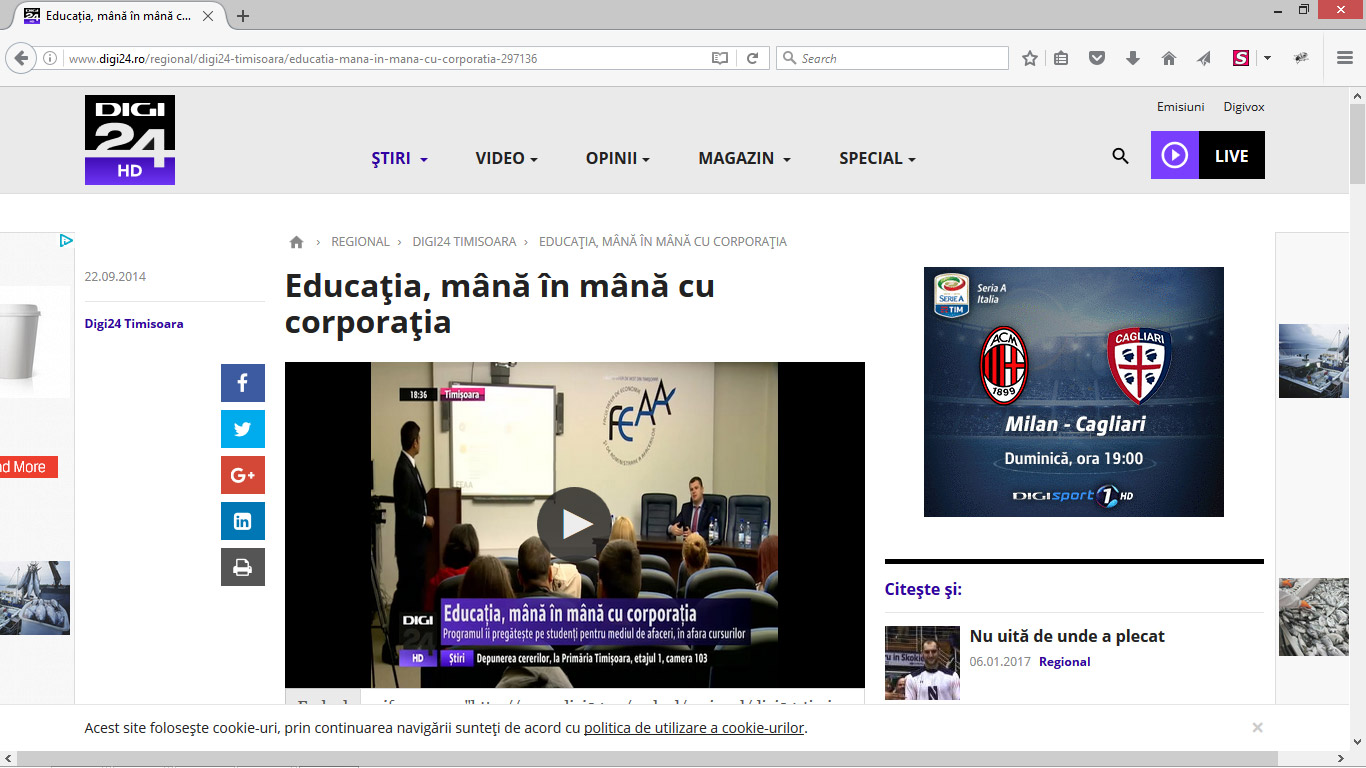Click the 'Citește și:' heading

(923, 589)
